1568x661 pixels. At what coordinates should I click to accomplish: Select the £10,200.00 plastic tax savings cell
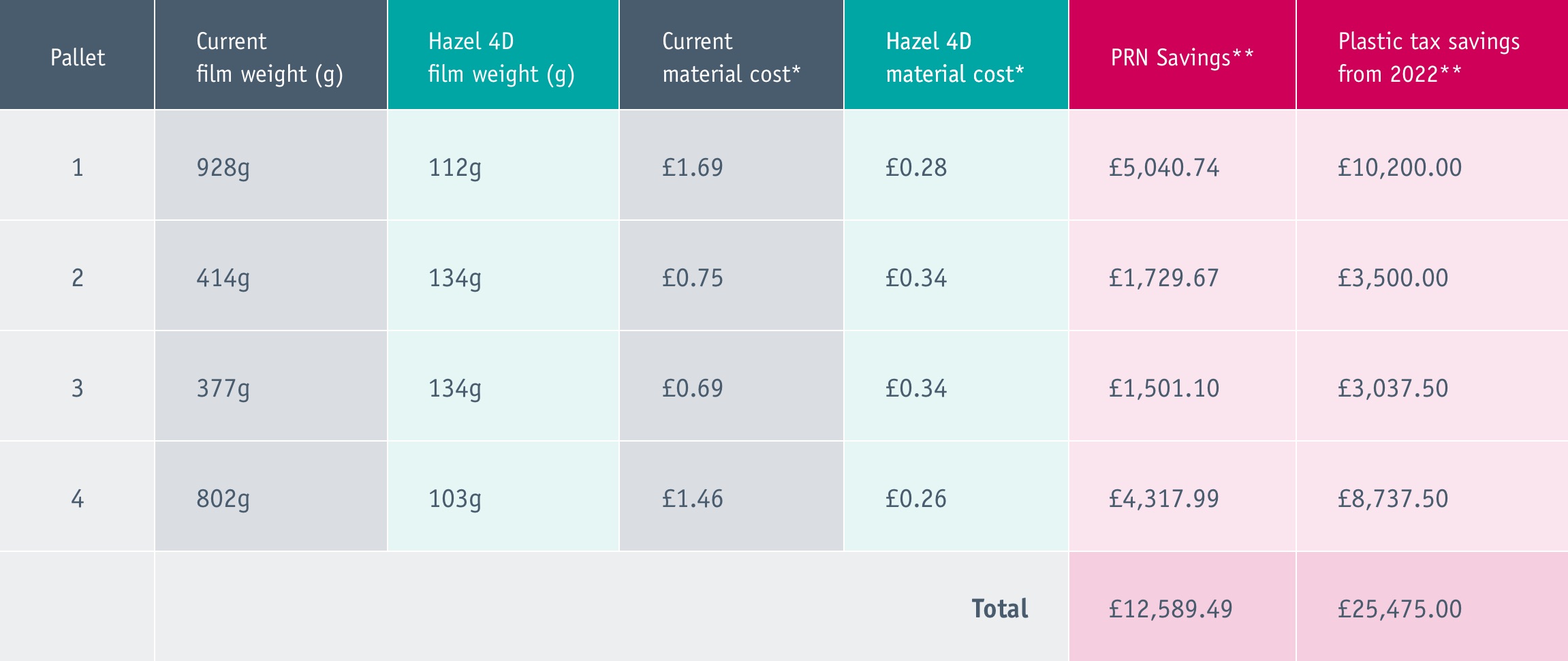pos(1400,168)
